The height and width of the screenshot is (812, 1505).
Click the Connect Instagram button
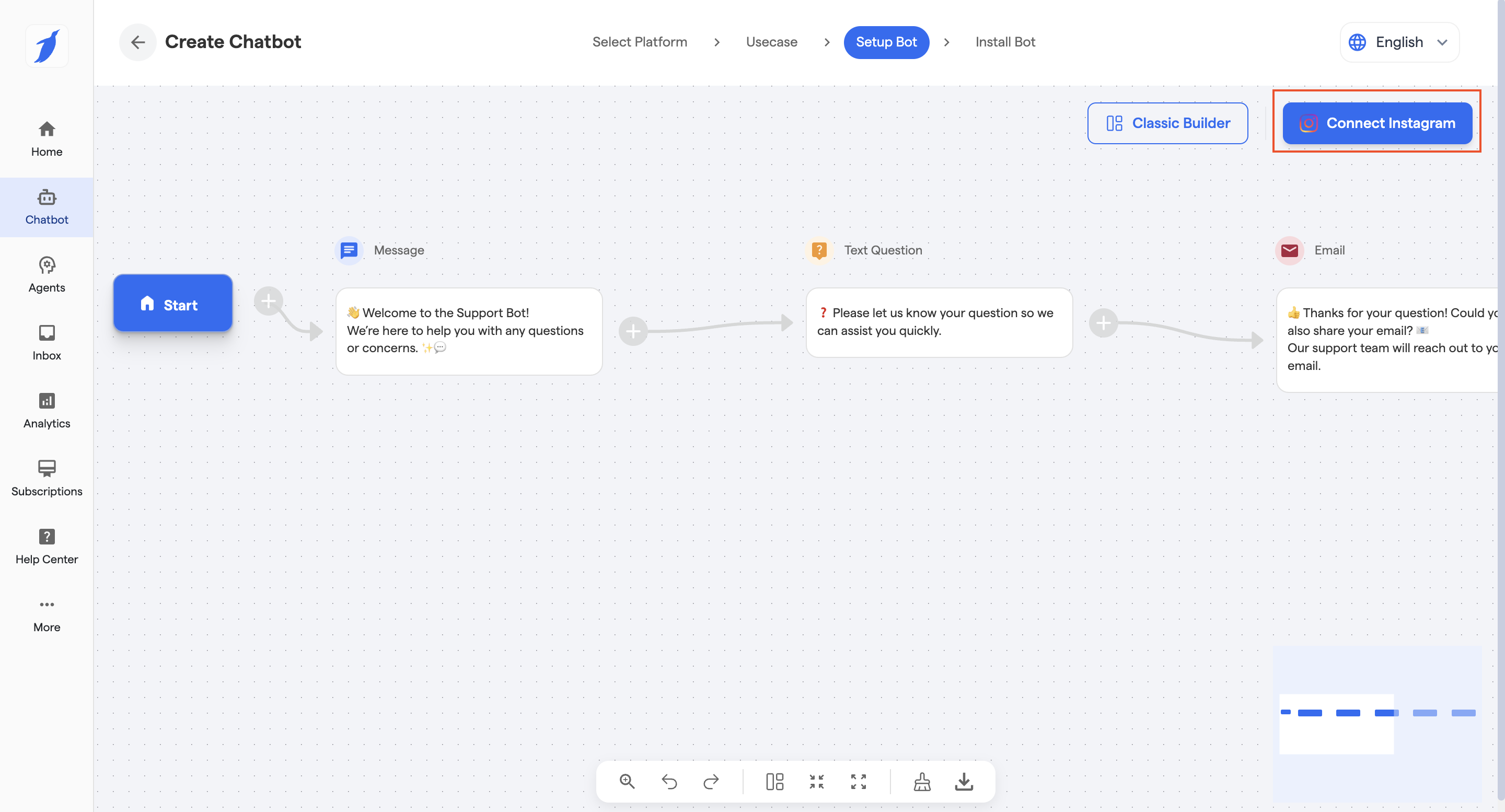1377,123
